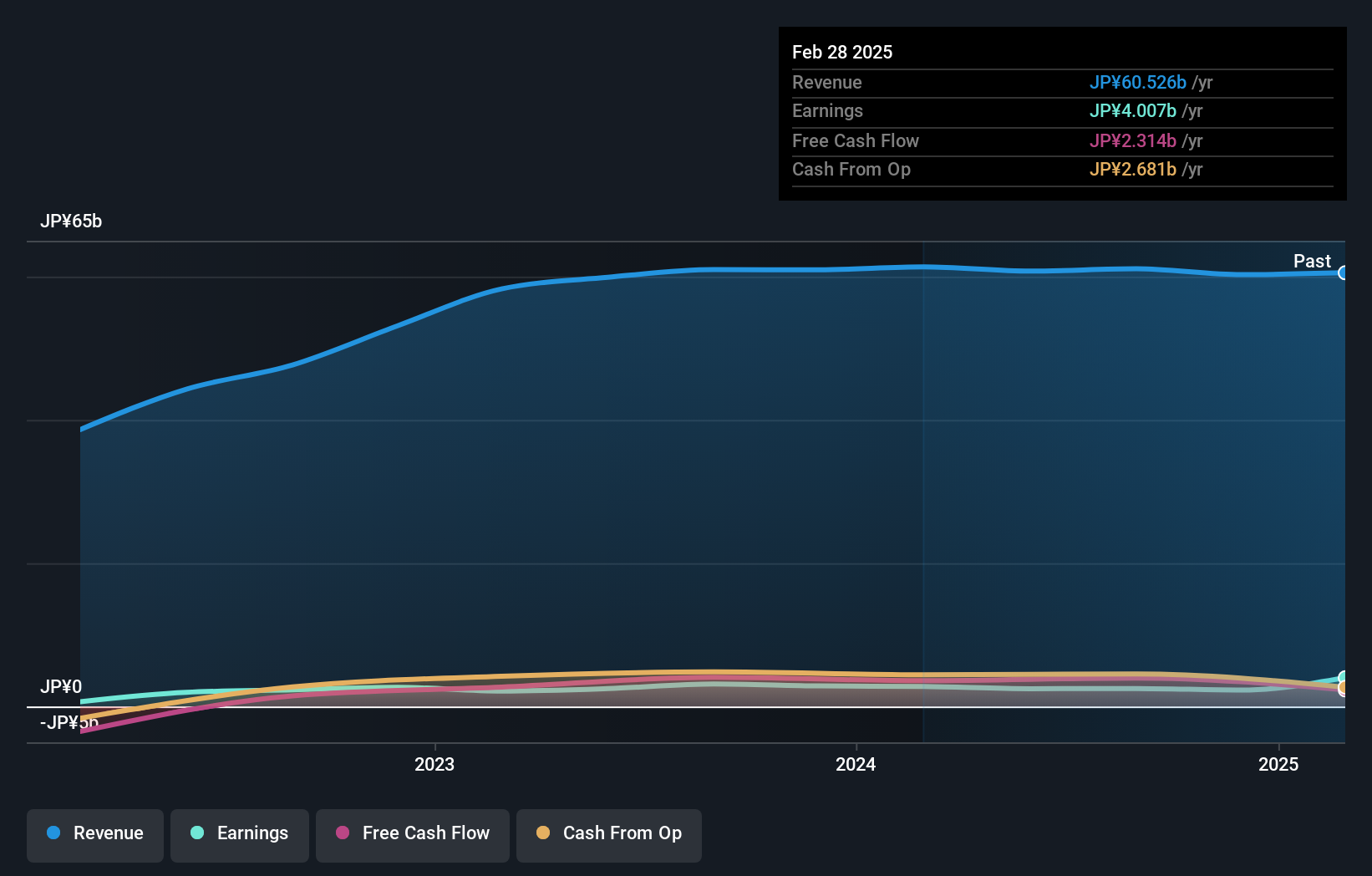Viewport: 1372px width, 876px height.
Task: Click the 2024 x-axis label
Action: tap(856, 764)
